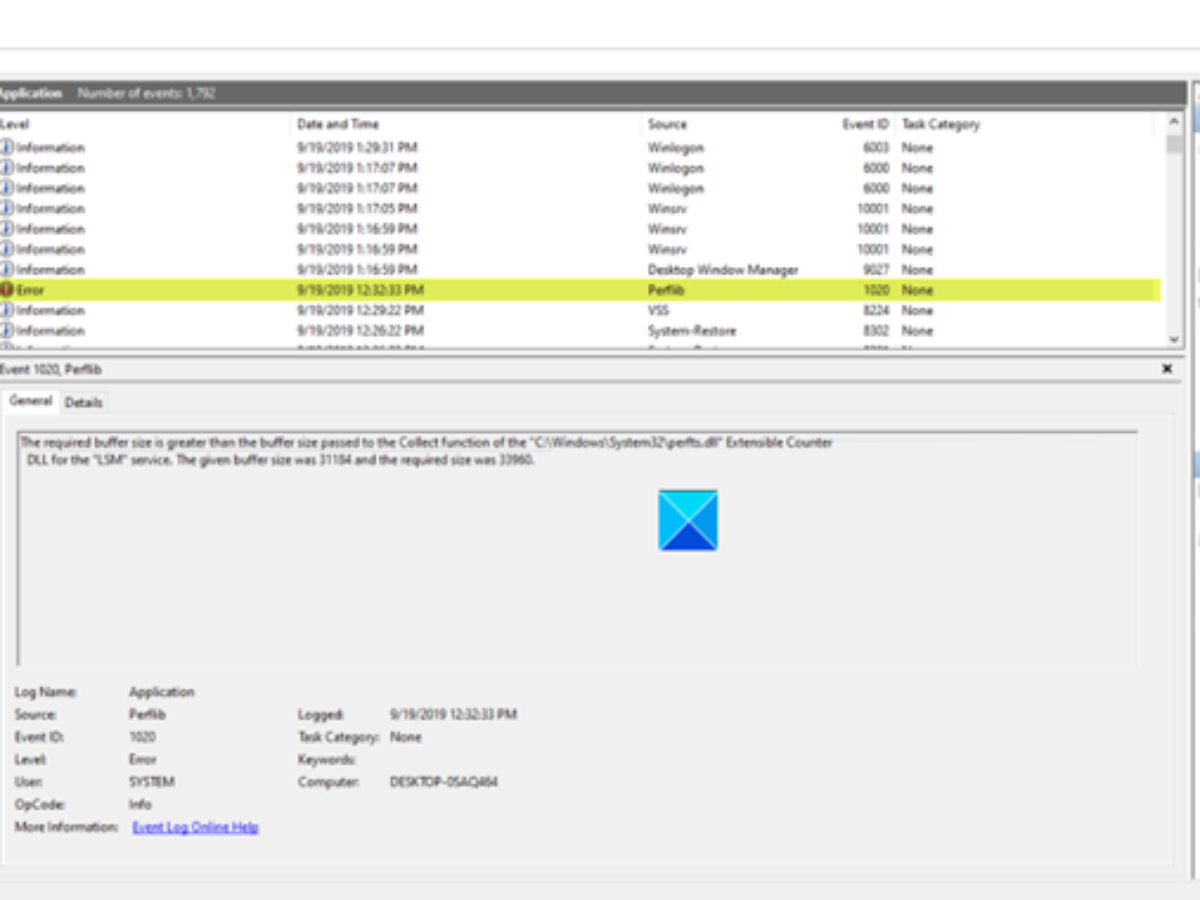Open the Event Log Online Help link
Image resolution: width=1200 pixels, height=900 pixels.
(x=195, y=827)
